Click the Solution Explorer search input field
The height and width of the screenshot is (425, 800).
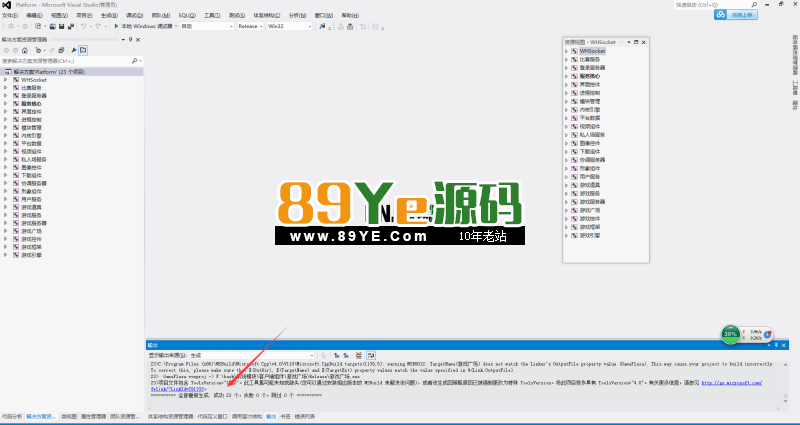(65, 61)
